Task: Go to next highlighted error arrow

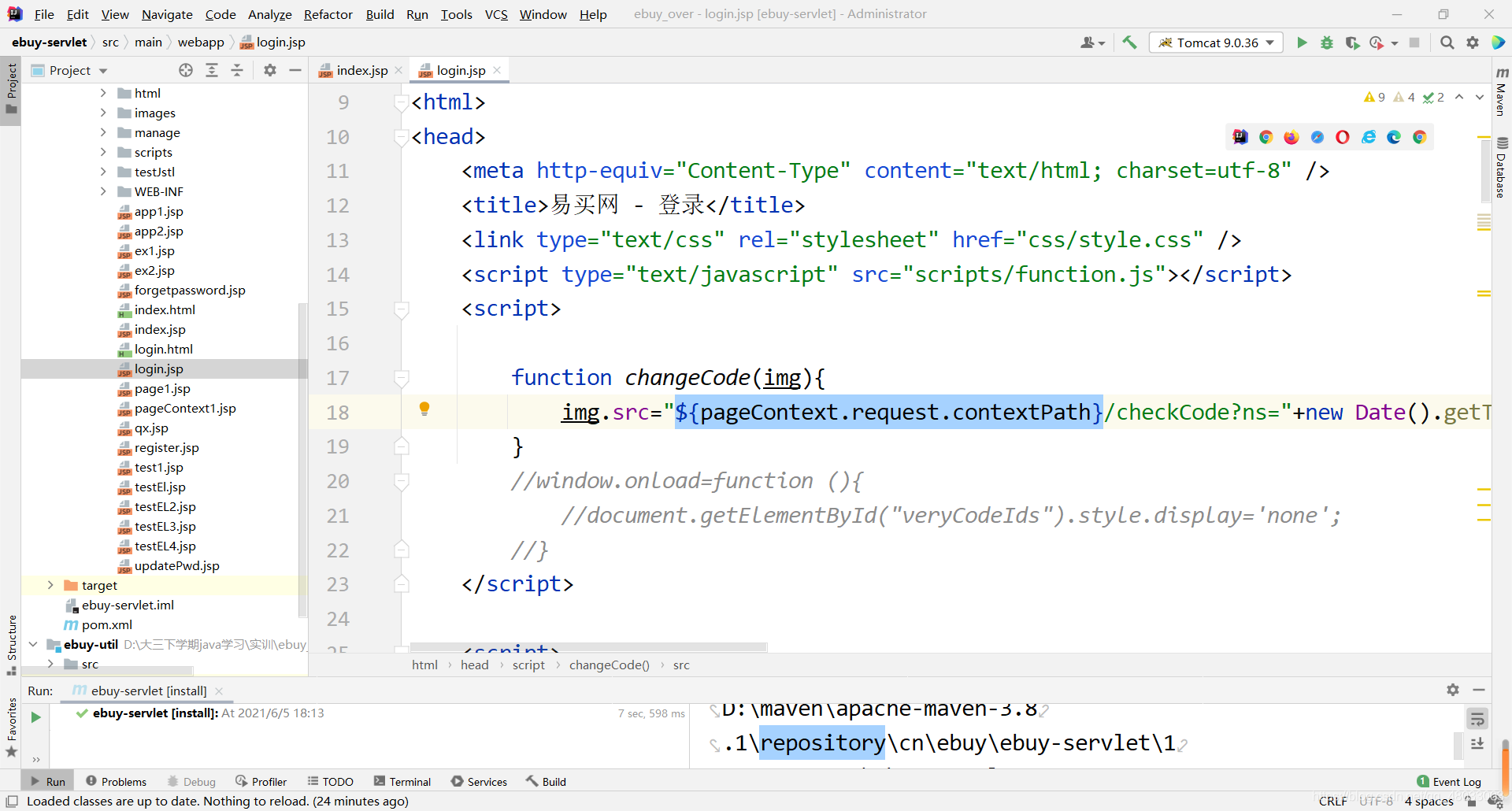Action: coord(1480,97)
